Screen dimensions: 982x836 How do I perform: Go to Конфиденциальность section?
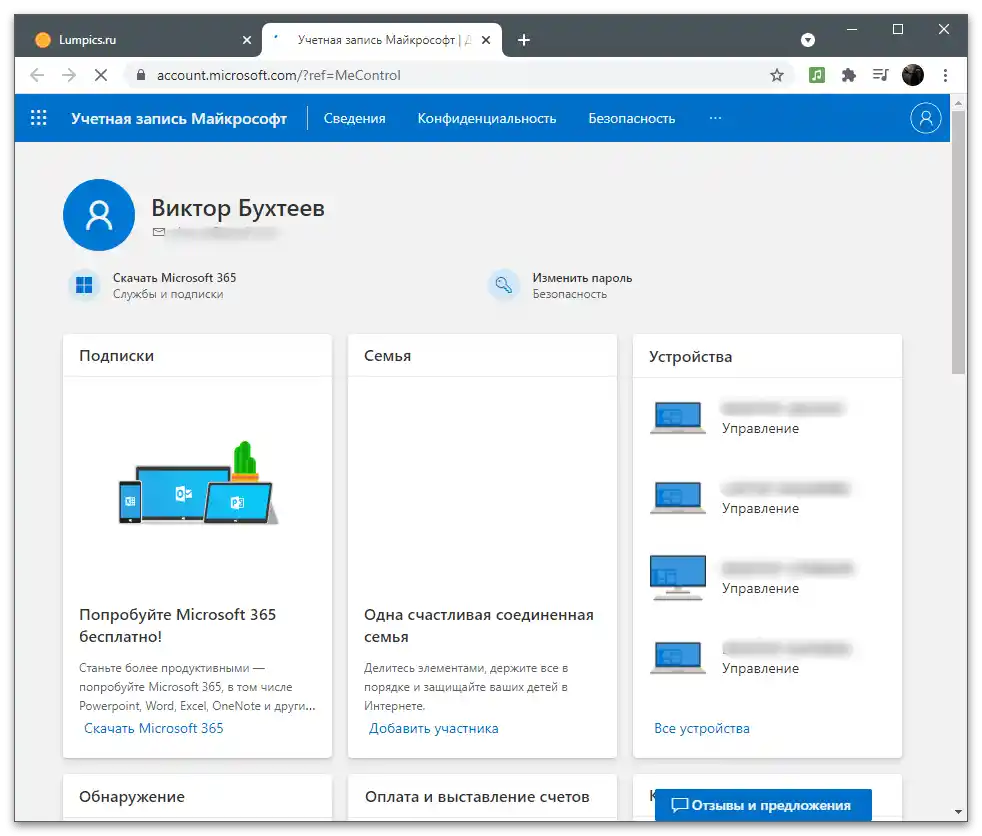pos(486,118)
